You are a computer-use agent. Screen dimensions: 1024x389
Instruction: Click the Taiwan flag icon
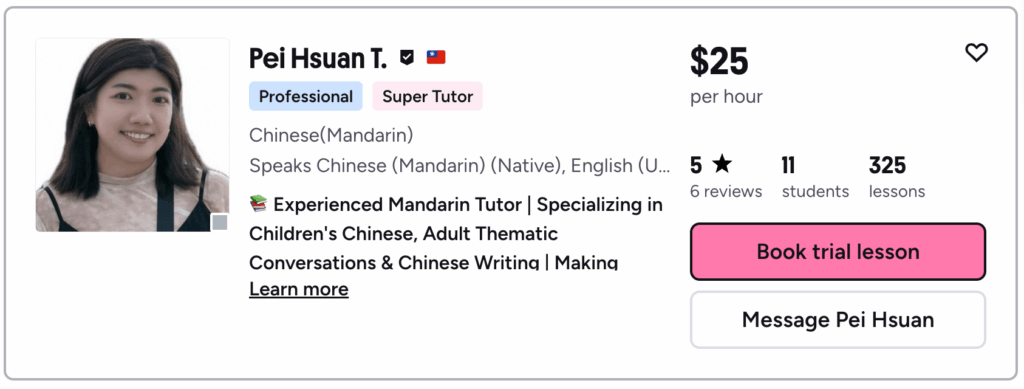[436, 57]
